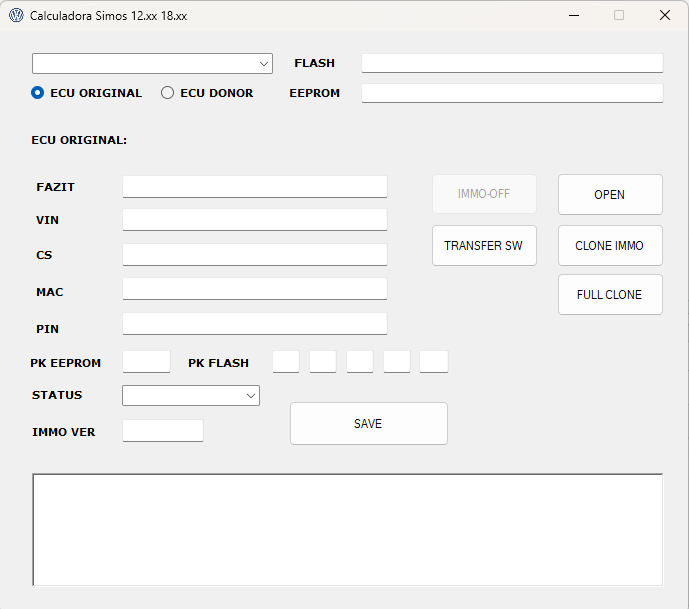Click the CLONE IMMO button
689x609 pixels.
tap(609, 246)
